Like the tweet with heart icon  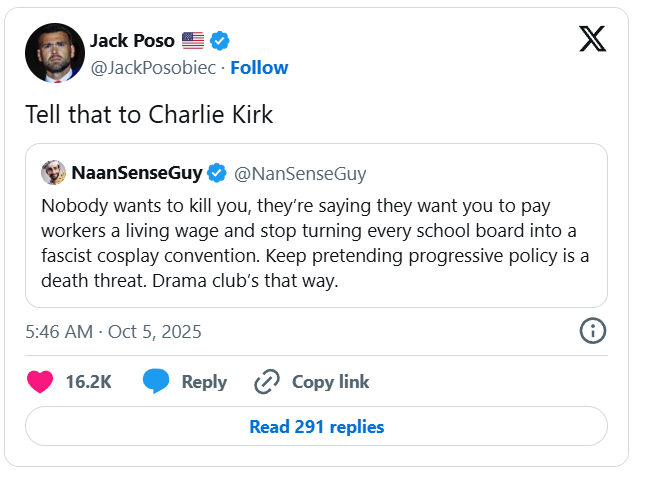pyautogui.click(x=39, y=382)
